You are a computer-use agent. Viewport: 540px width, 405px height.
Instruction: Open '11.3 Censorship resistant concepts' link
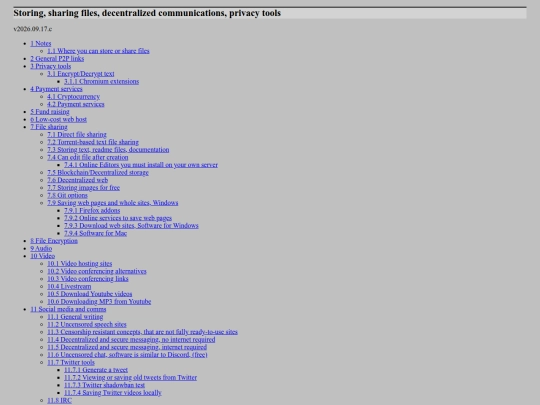(142, 332)
